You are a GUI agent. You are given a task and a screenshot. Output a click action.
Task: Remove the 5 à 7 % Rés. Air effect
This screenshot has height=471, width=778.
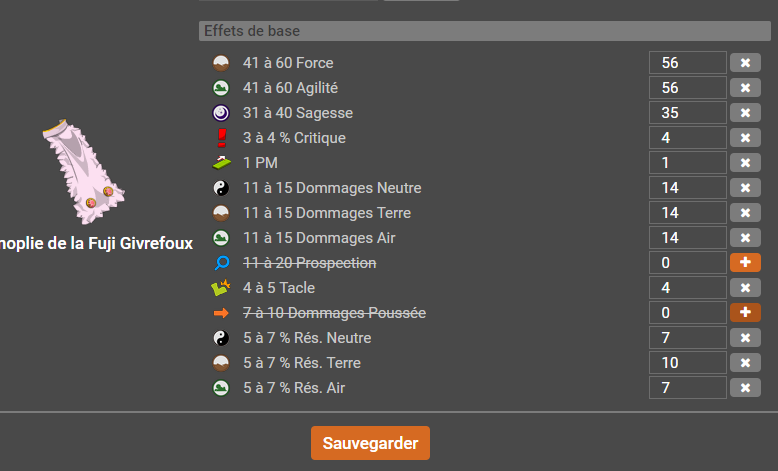pyautogui.click(x=745, y=388)
